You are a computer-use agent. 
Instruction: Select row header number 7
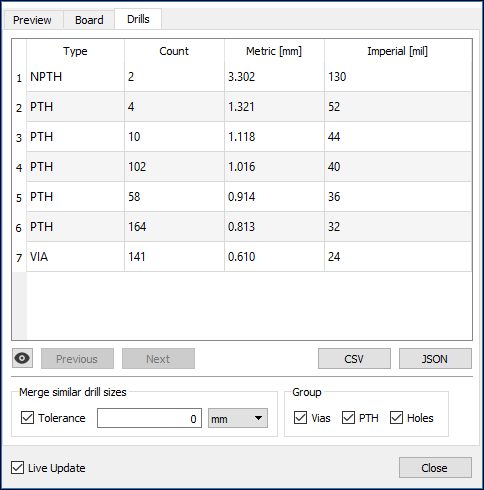pyautogui.click(x=19, y=257)
